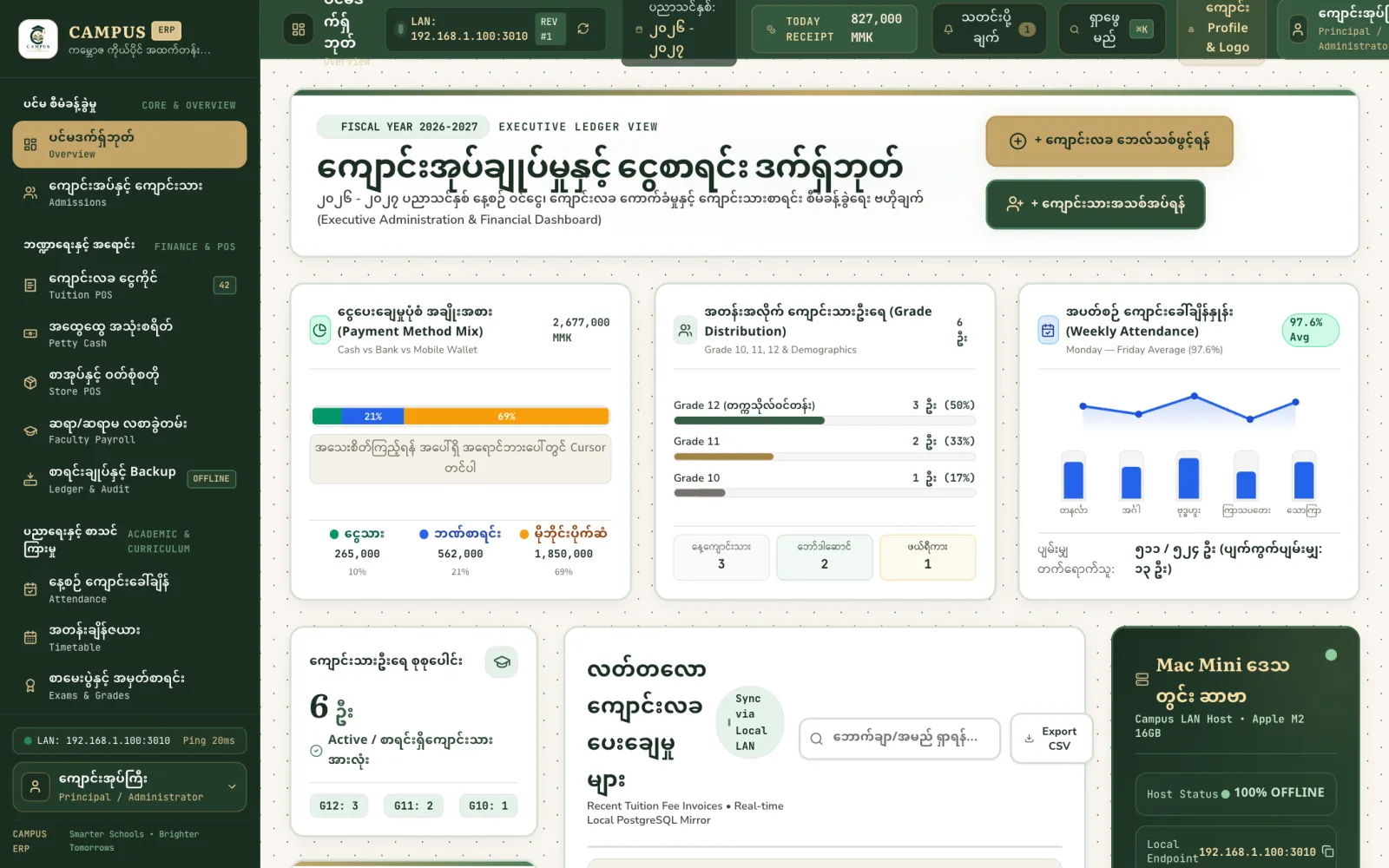
Task: Click the top bar dashboard grid icon
Action: click(x=299, y=30)
